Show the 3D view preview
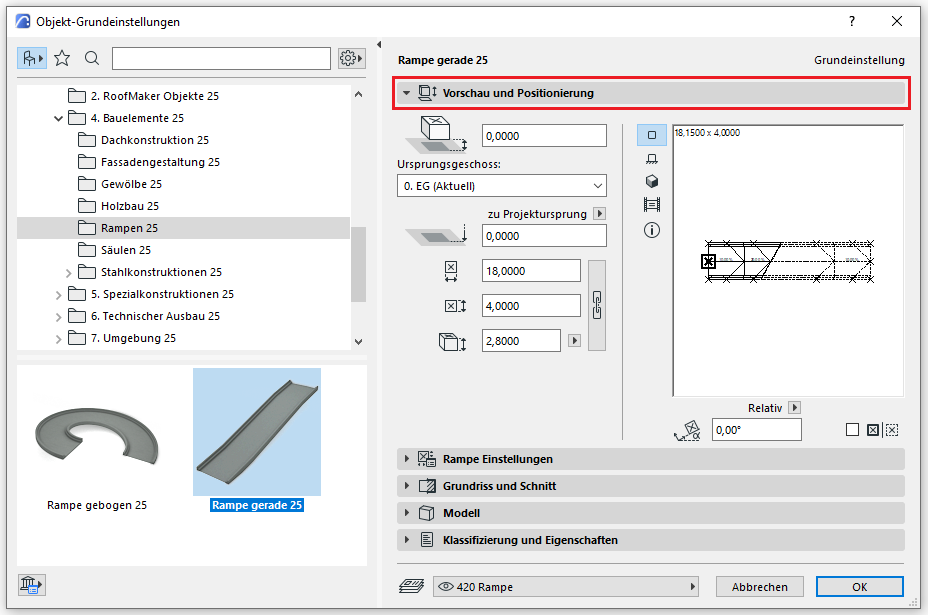The width and height of the screenshot is (928, 615). pos(652,181)
